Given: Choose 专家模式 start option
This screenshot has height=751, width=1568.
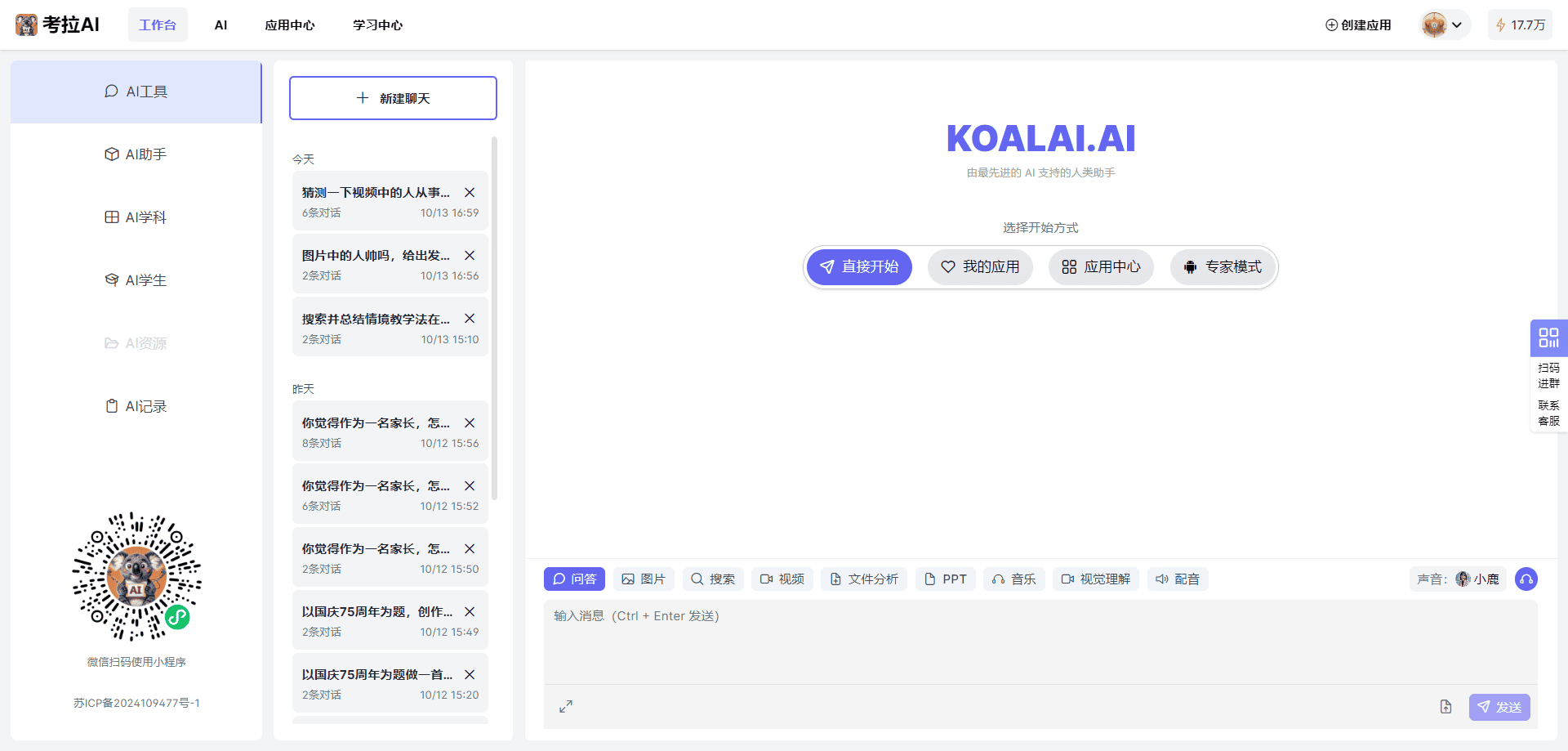Looking at the screenshot, I should (1223, 267).
